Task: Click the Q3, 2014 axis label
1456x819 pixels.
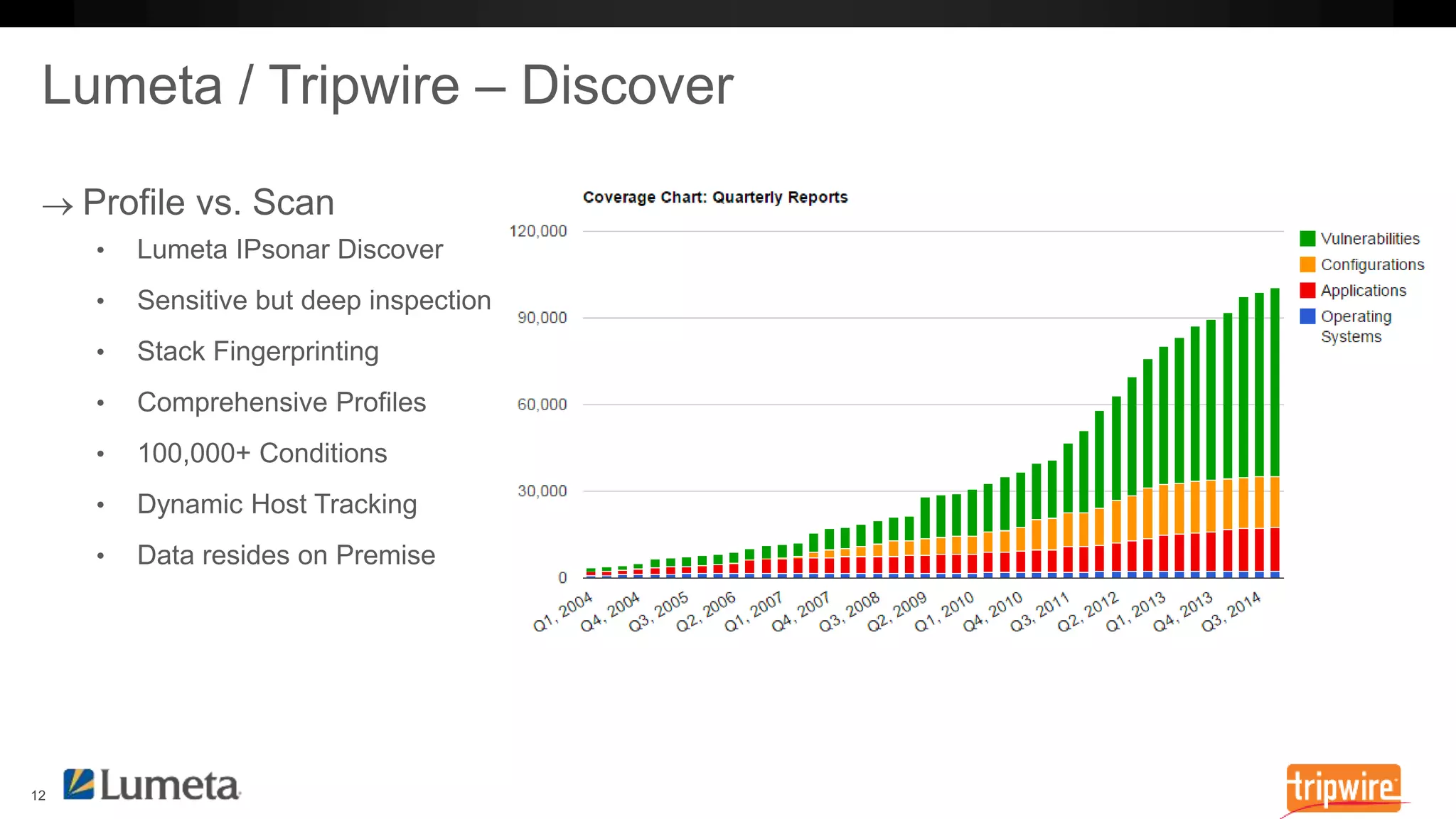Action: pyautogui.click(x=1231, y=611)
